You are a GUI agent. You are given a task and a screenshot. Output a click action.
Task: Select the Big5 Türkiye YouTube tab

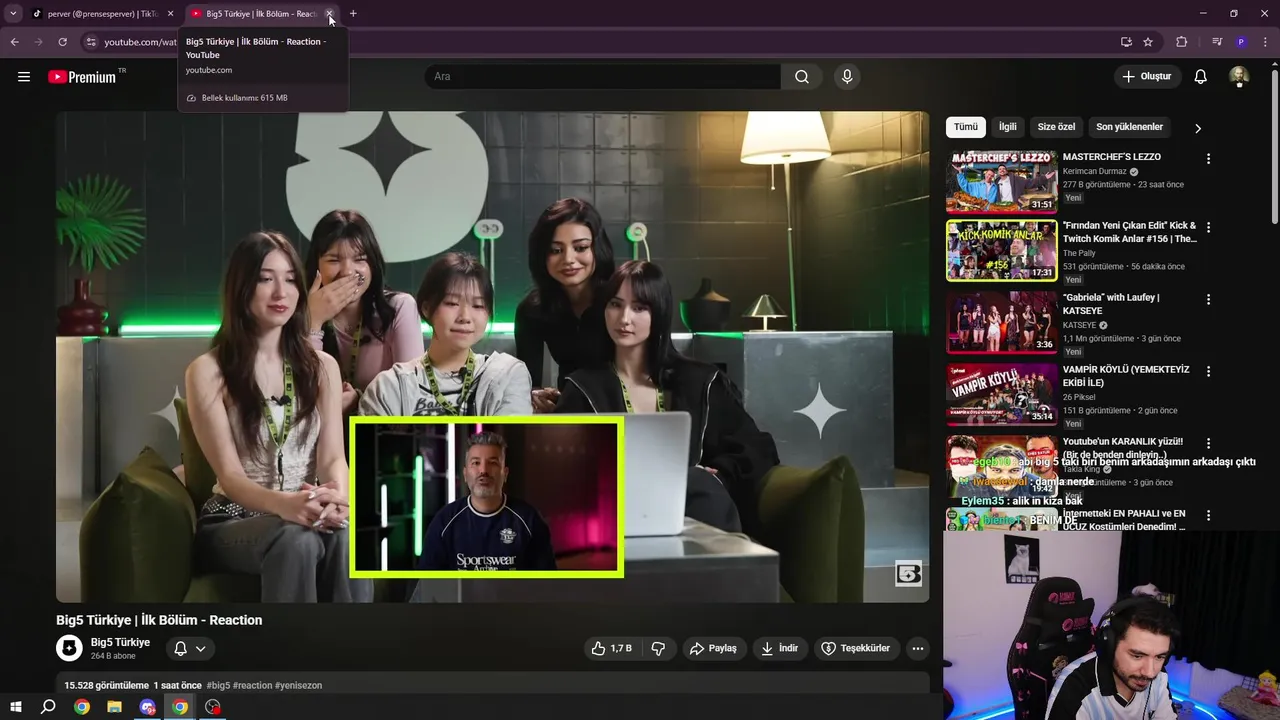(x=260, y=14)
